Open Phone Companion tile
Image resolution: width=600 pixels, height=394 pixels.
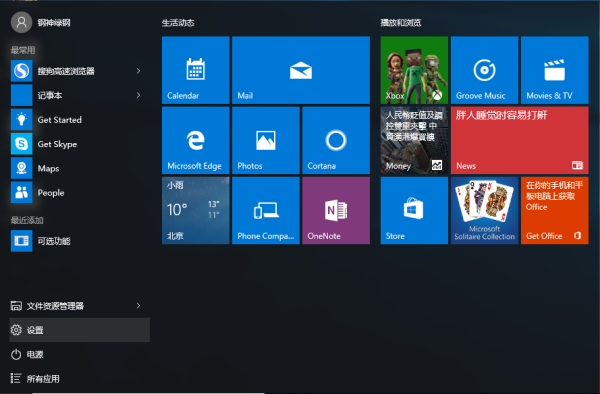coord(266,210)
